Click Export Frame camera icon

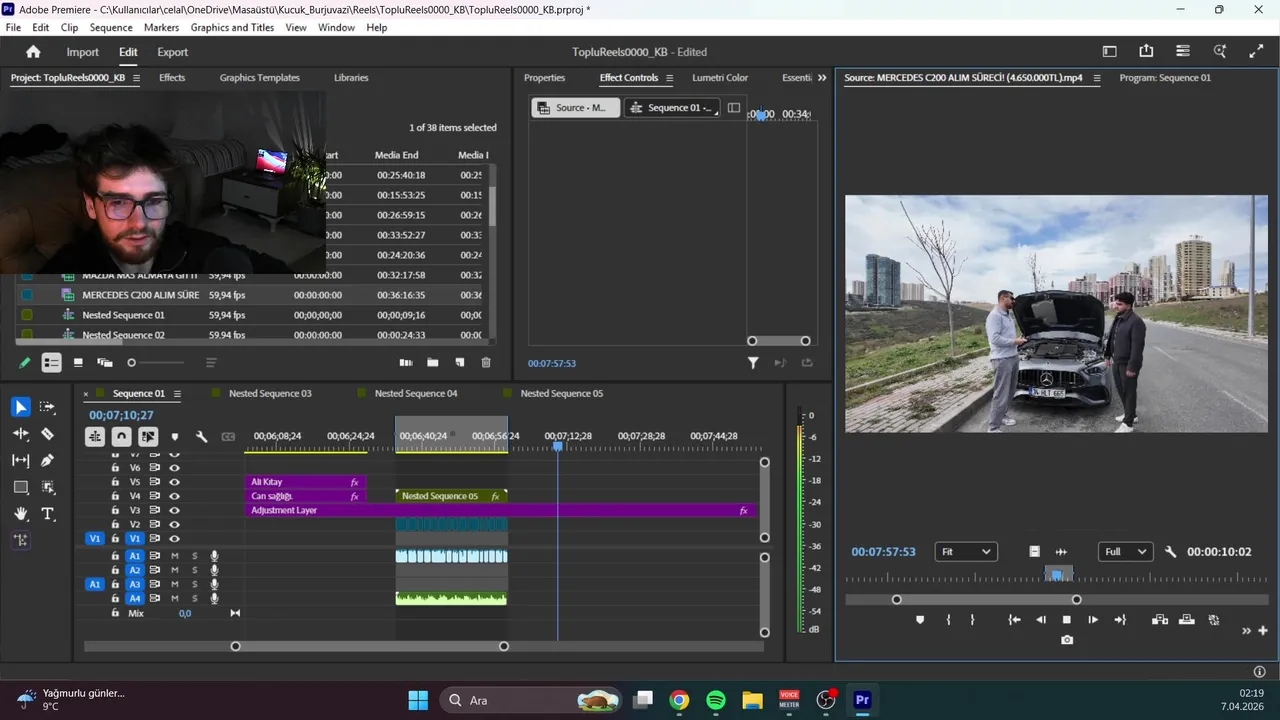point(1067,640)
